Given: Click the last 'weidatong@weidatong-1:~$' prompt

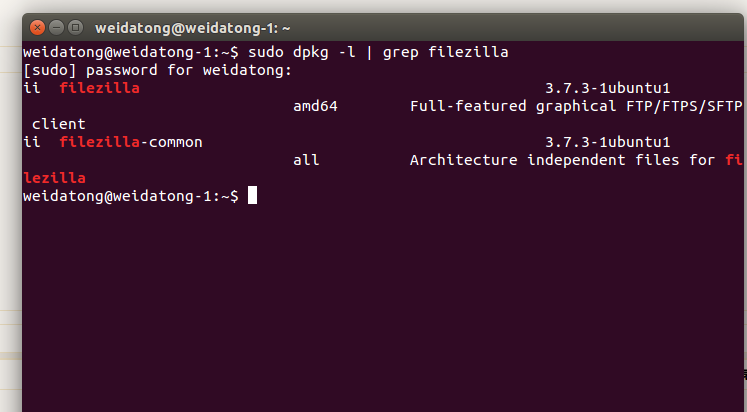Looking at the screenshot, I should (131, 196).
